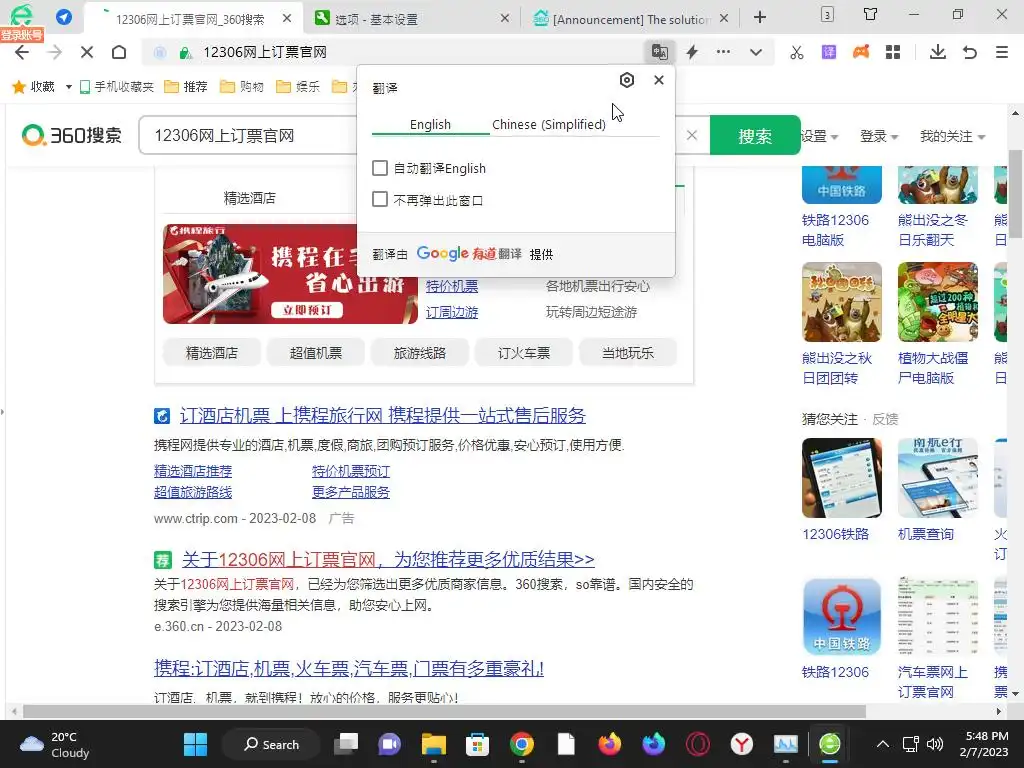Expand the address bar dropdown chevron
This screenshot has height=768, width=1024.
pos(756,52)
